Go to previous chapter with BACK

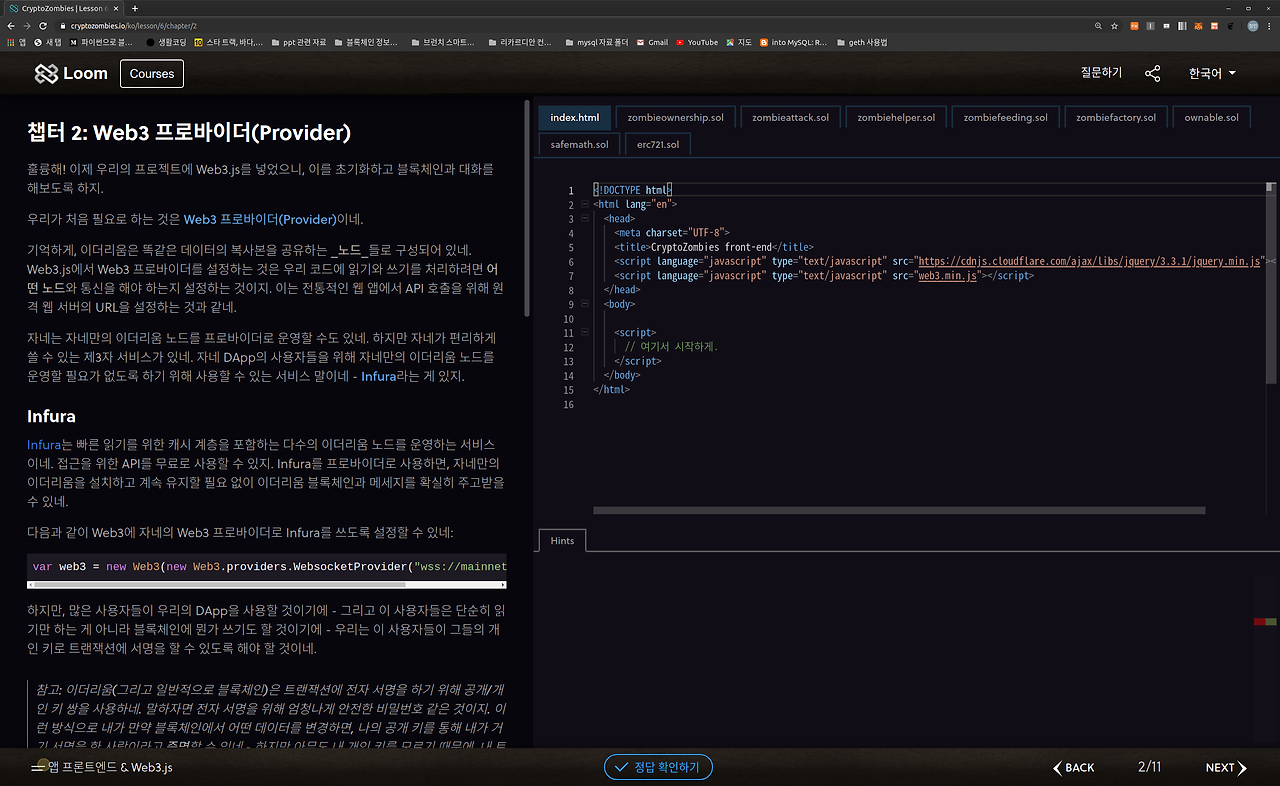pyautogui.click(x=1074, y=768)
